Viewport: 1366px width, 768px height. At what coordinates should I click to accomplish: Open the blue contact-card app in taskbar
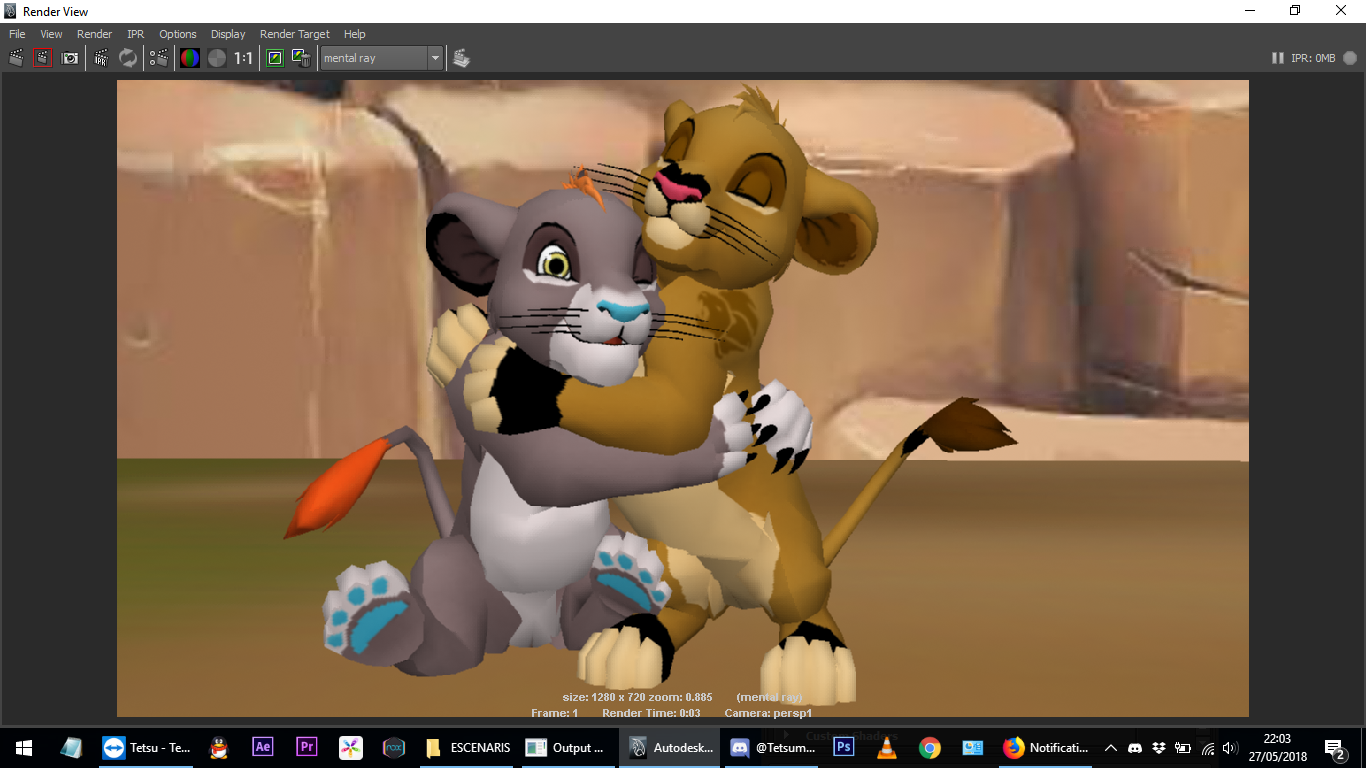(x=973, y=747)
